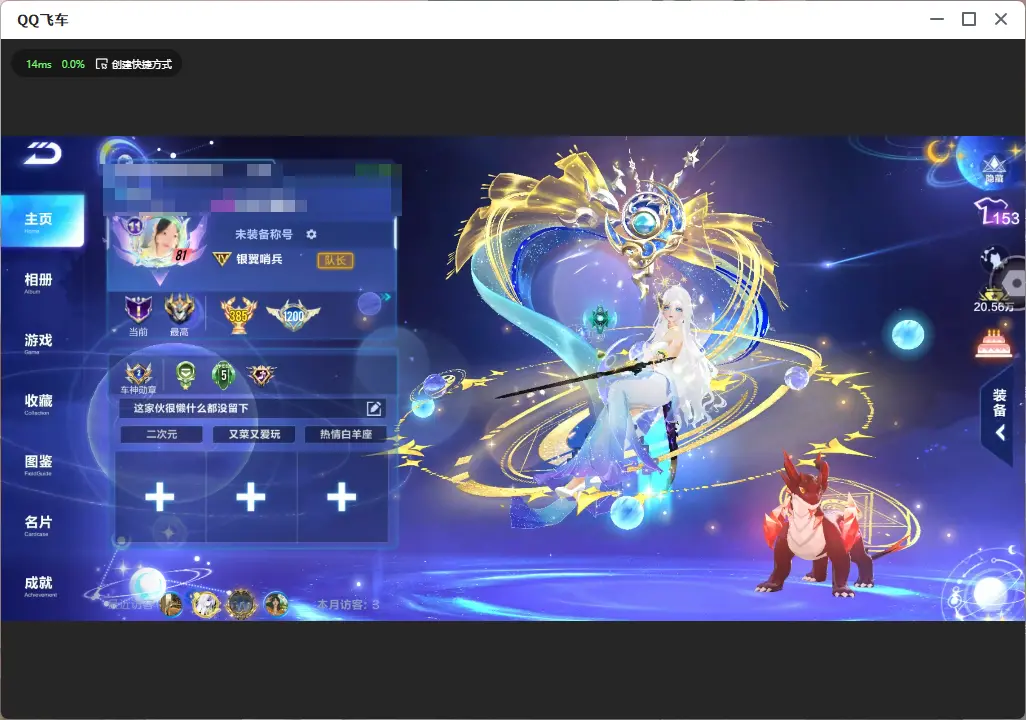
Task: Click the birthday cake icon
Action: point(993,344)
